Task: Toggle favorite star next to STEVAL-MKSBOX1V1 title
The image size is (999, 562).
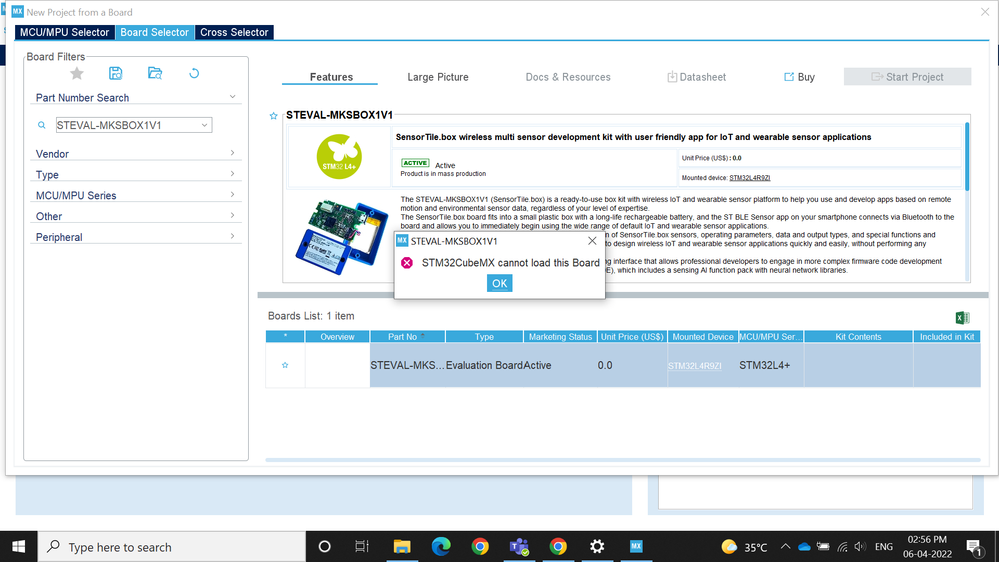Action: coord(273,115)
